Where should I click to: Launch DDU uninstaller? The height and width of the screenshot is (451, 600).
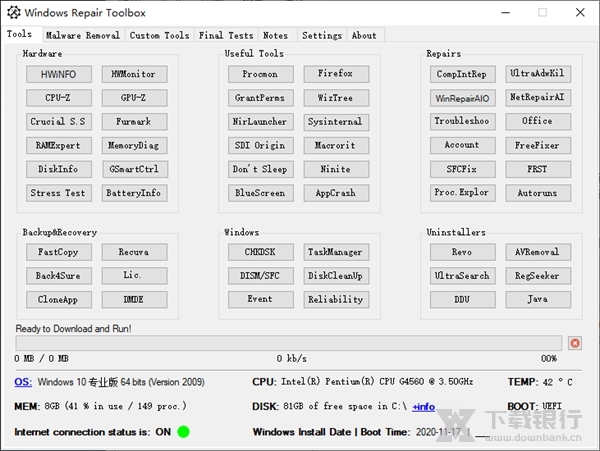463,300
